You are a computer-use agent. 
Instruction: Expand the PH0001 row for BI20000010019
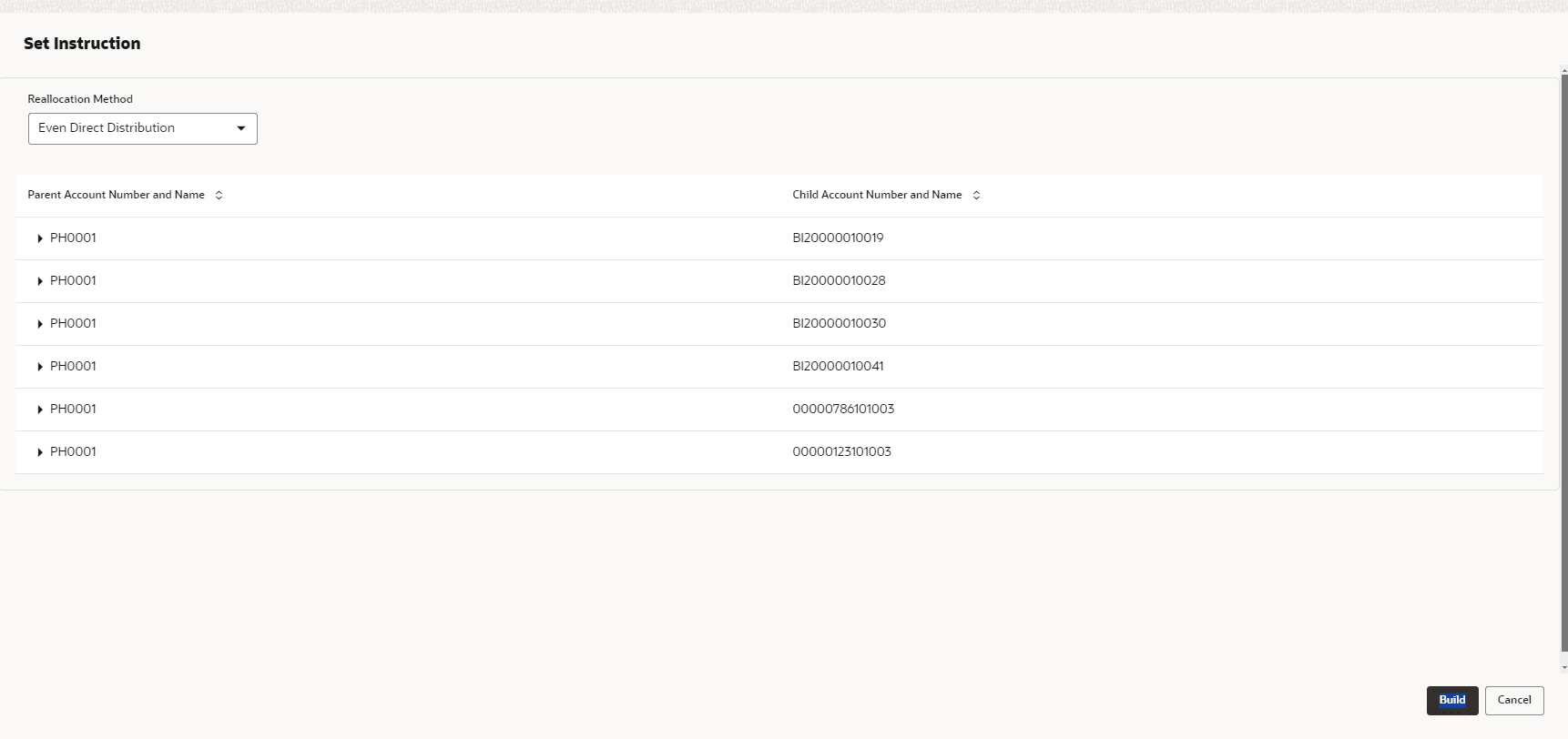pyautogui.click(x=40, y=238)
